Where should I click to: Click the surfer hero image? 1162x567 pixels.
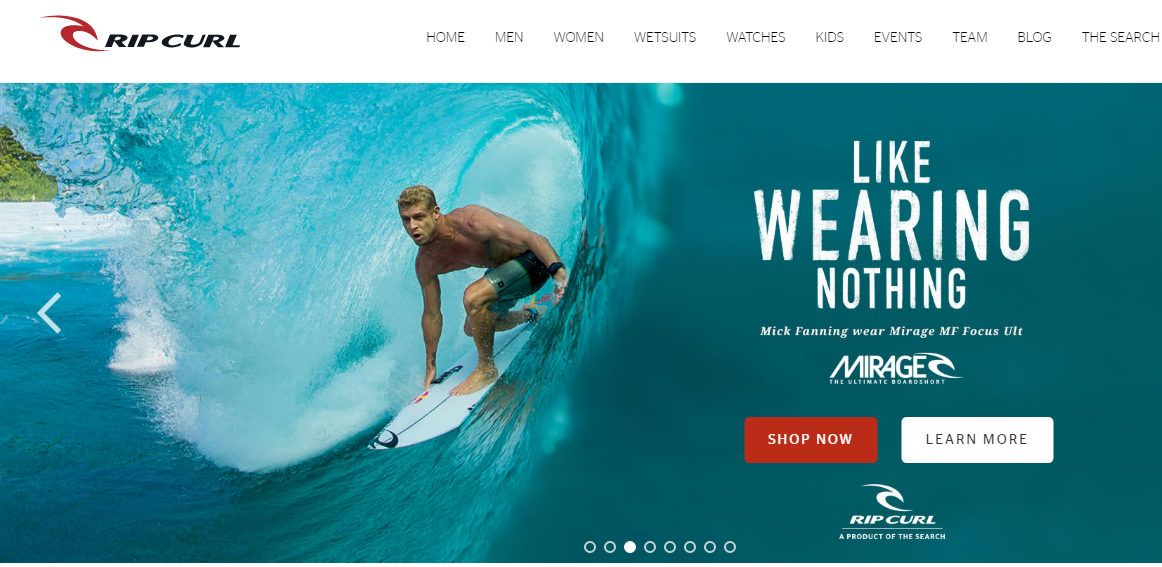(x=333, y=322)
